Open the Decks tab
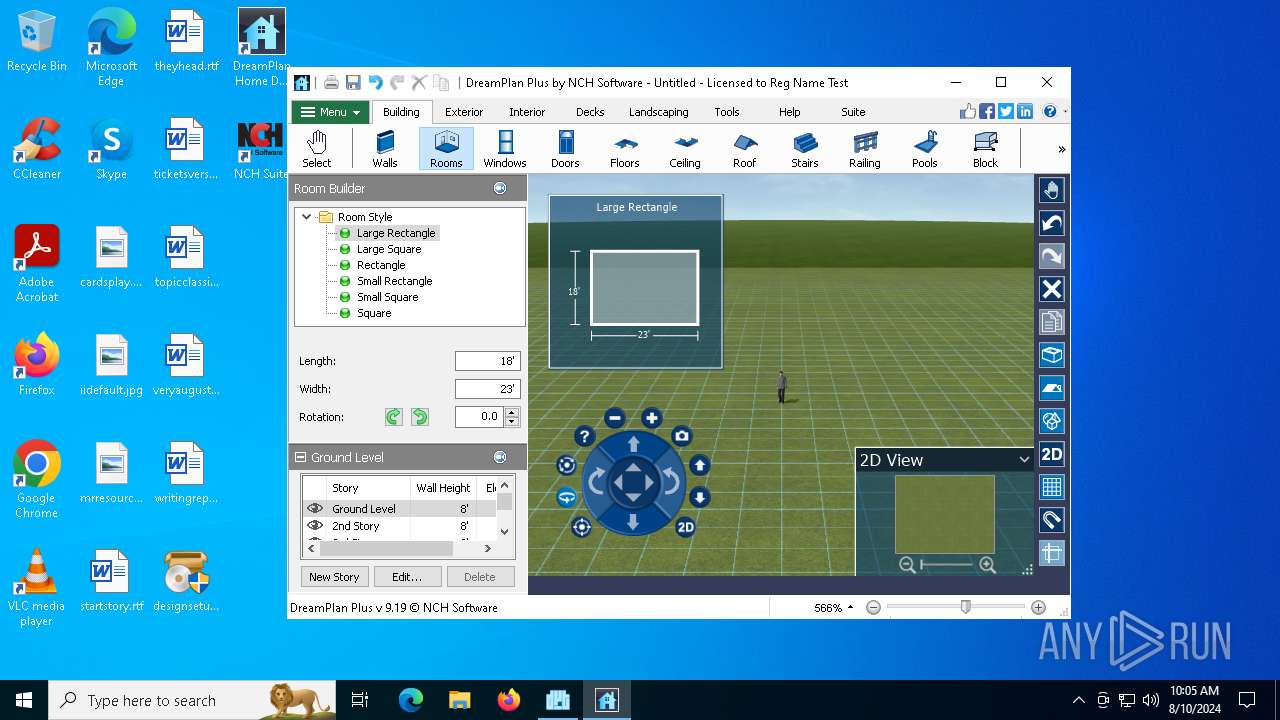Viewport: 1280px width, 720px height. pos(590,112)
